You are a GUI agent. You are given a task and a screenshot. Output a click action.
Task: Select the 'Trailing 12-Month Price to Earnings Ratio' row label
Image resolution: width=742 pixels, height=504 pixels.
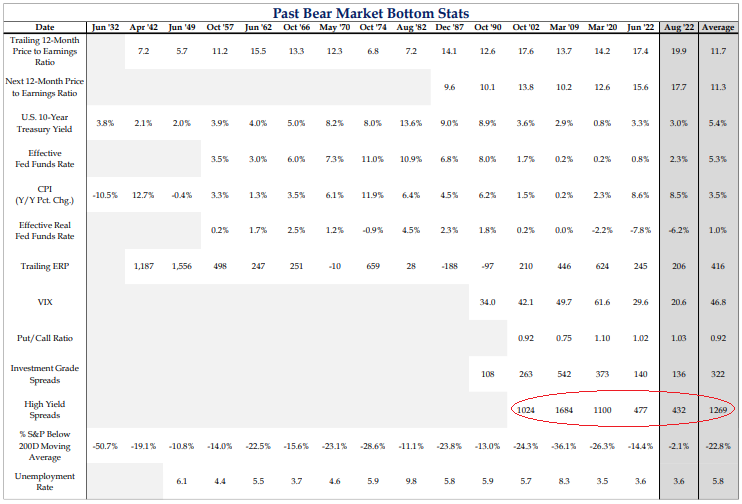[45, 49]
